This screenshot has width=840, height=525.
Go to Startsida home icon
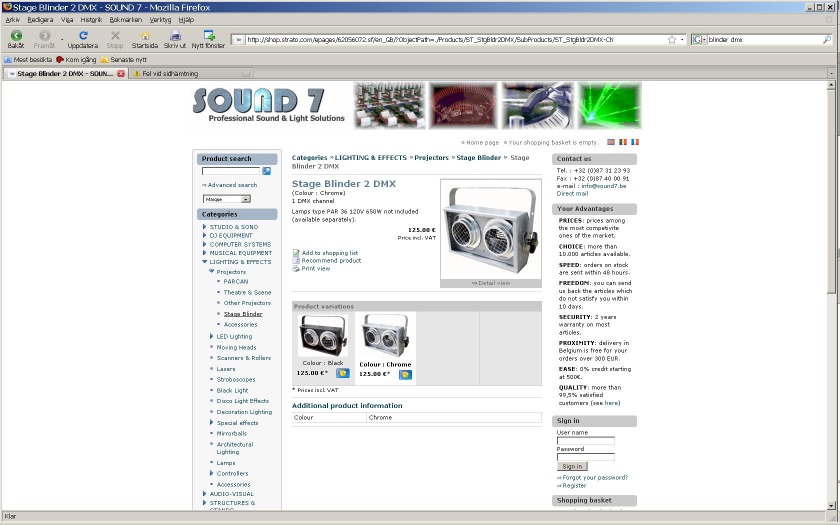(x=145, y=36)
